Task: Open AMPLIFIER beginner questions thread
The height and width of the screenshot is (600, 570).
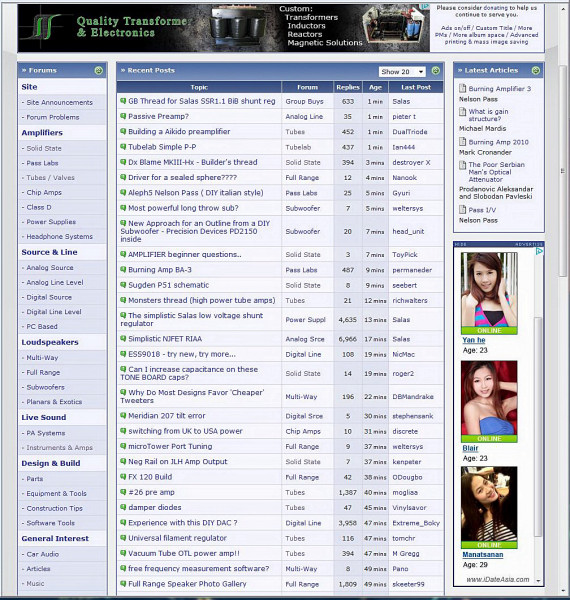Action: click(184, 254)
